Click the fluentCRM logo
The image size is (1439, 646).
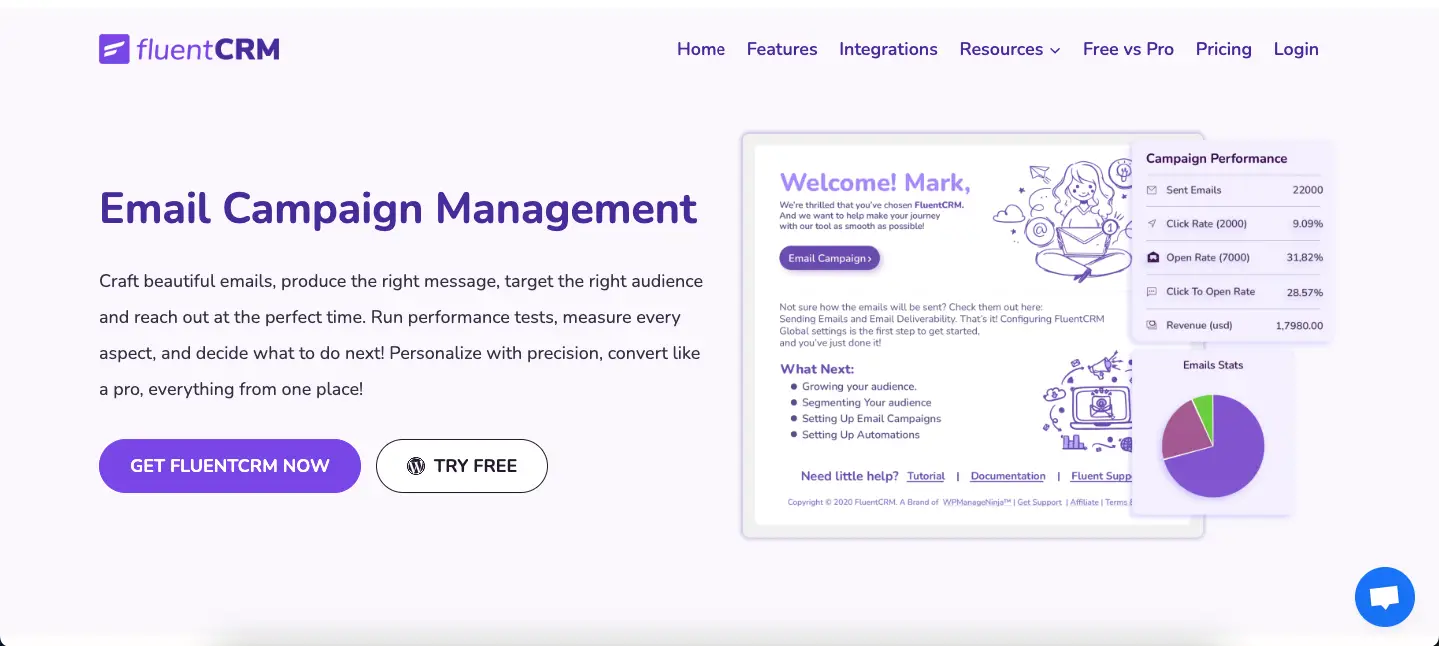[x=189, y=49]
